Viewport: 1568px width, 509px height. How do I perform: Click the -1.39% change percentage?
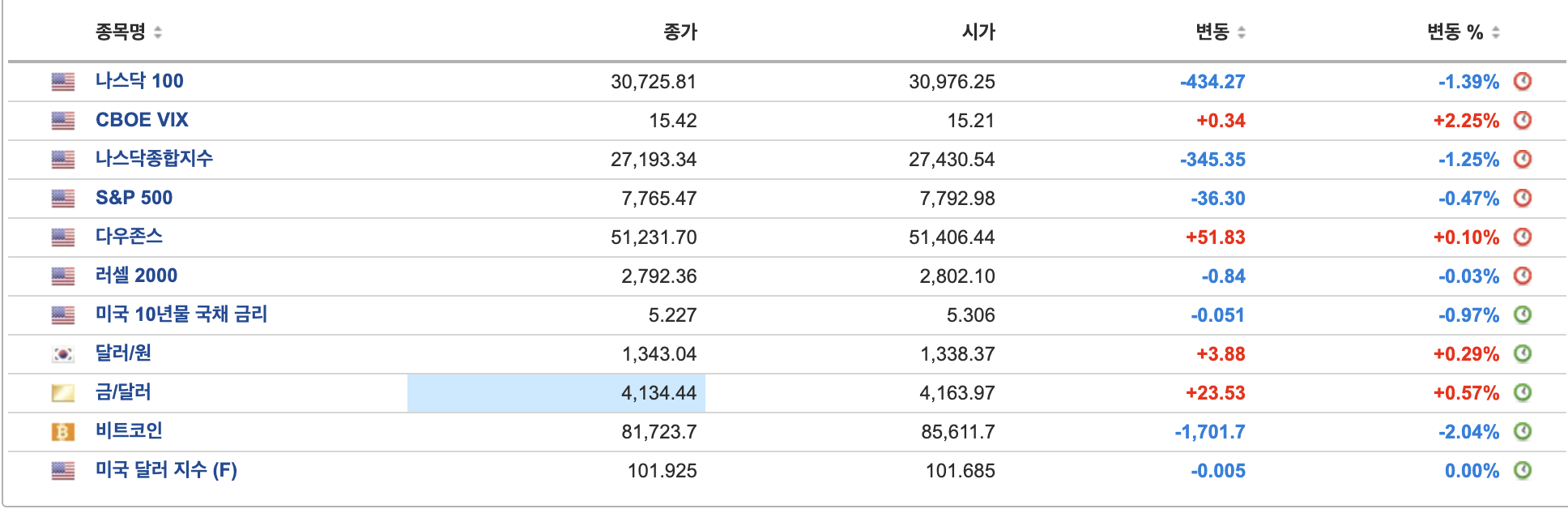[1468, 82]
